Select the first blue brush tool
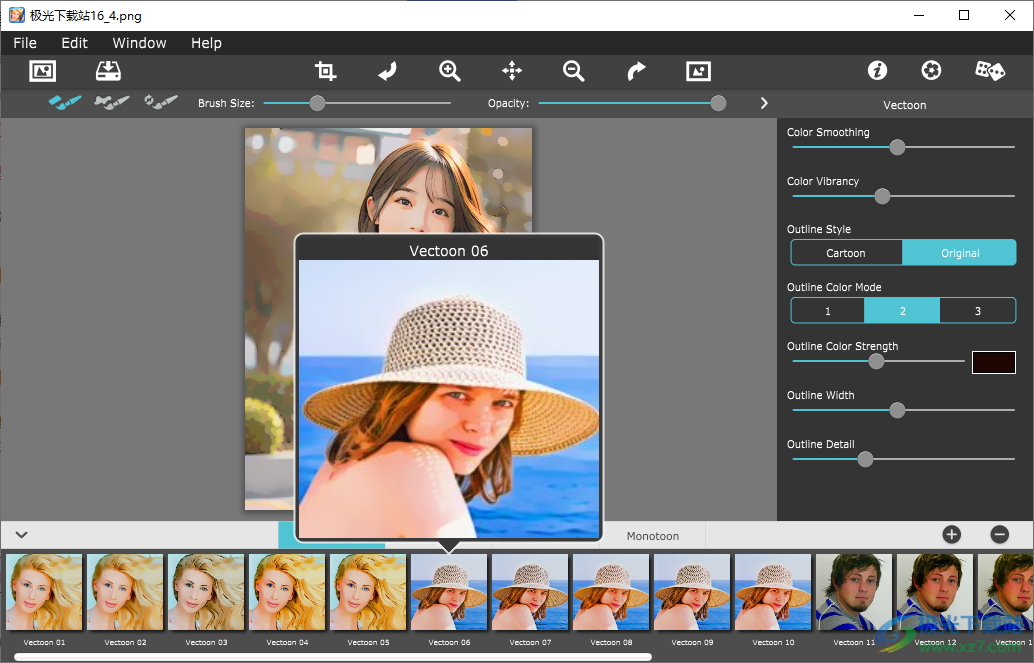The width and height of the screenshot is (1034, 663). [65, 102]
